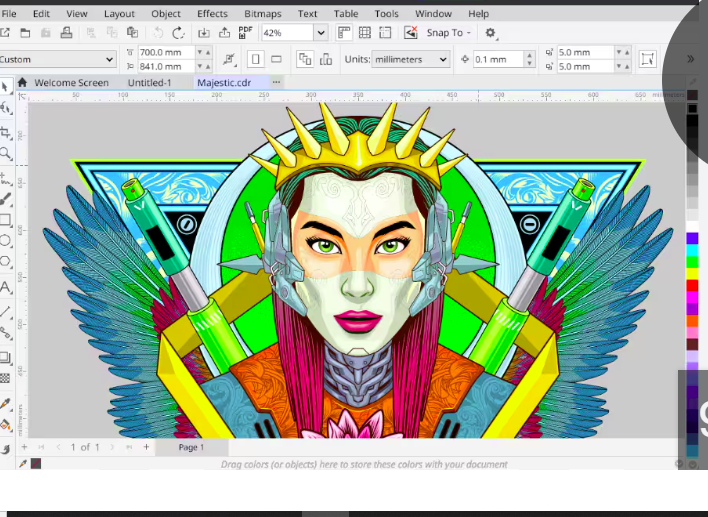The image size is (708, 517).
Task: Select the Drop Shadow tool
Action: [5, 357]
